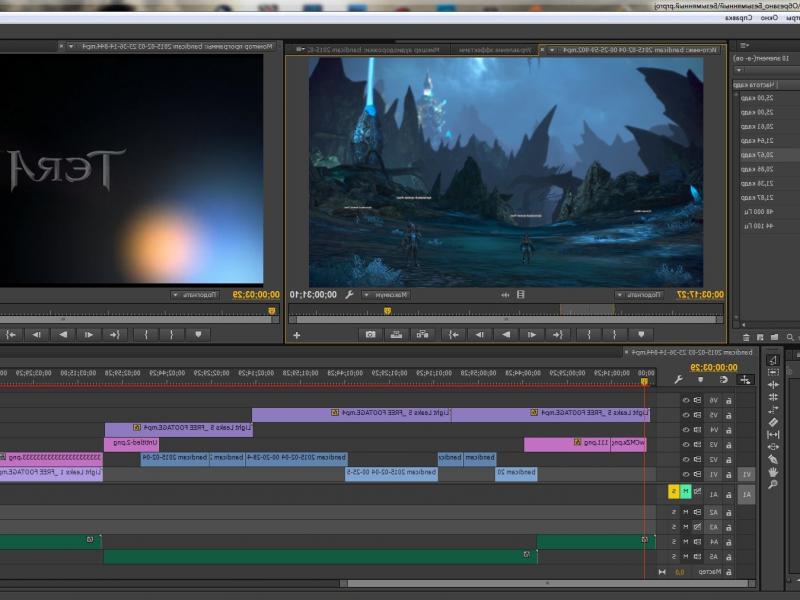Toggle the lock on track V4
The width and height of the screenshot is (800, 600).
pos(729,430)
